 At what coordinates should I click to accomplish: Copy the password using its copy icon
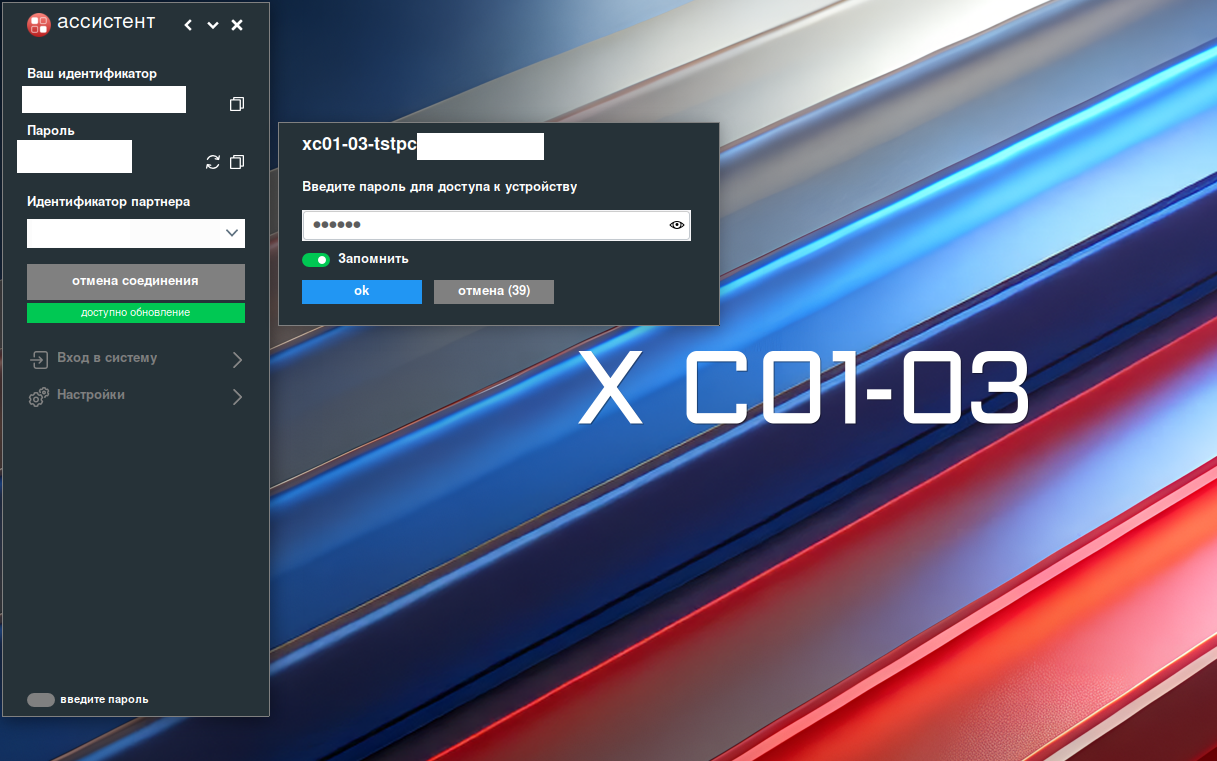tap(237, 162)
